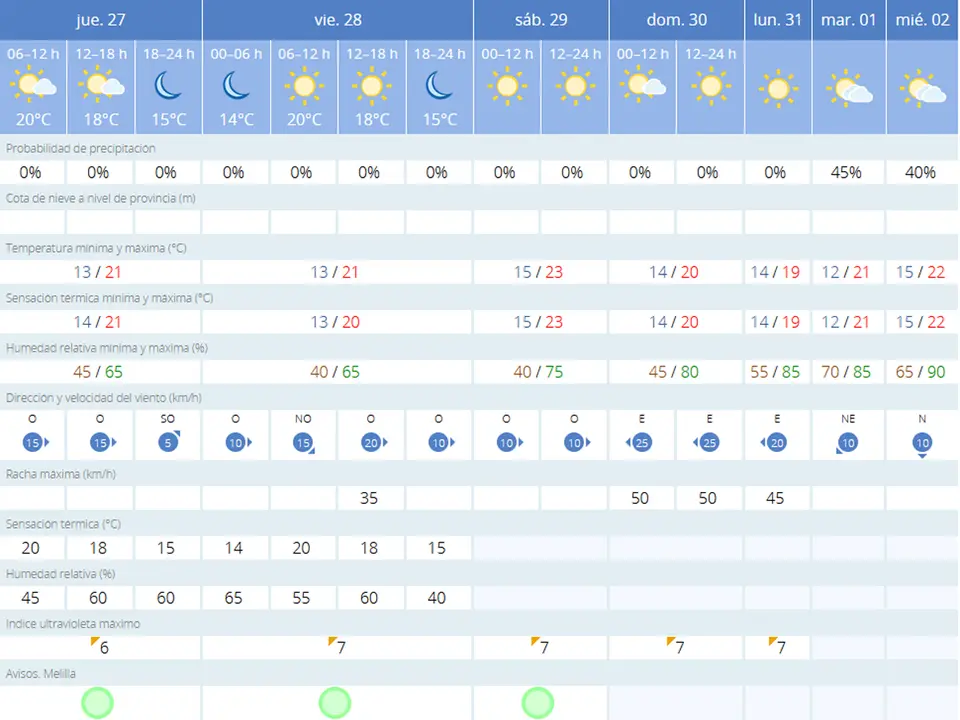
Task: Click the 13 / 20 sensacion termica for vie. 28
Action: 335,322
